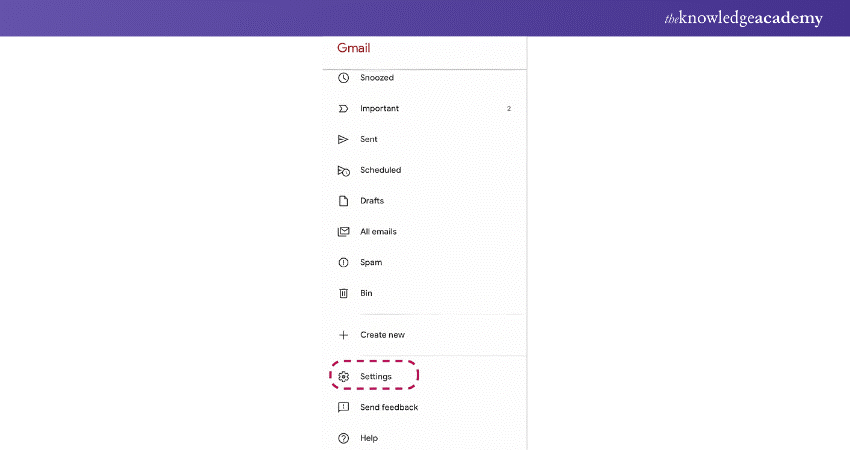This screenshot has height=450, width=850.
Task: Click the Scheduled send icon
Action: (344, 171)
